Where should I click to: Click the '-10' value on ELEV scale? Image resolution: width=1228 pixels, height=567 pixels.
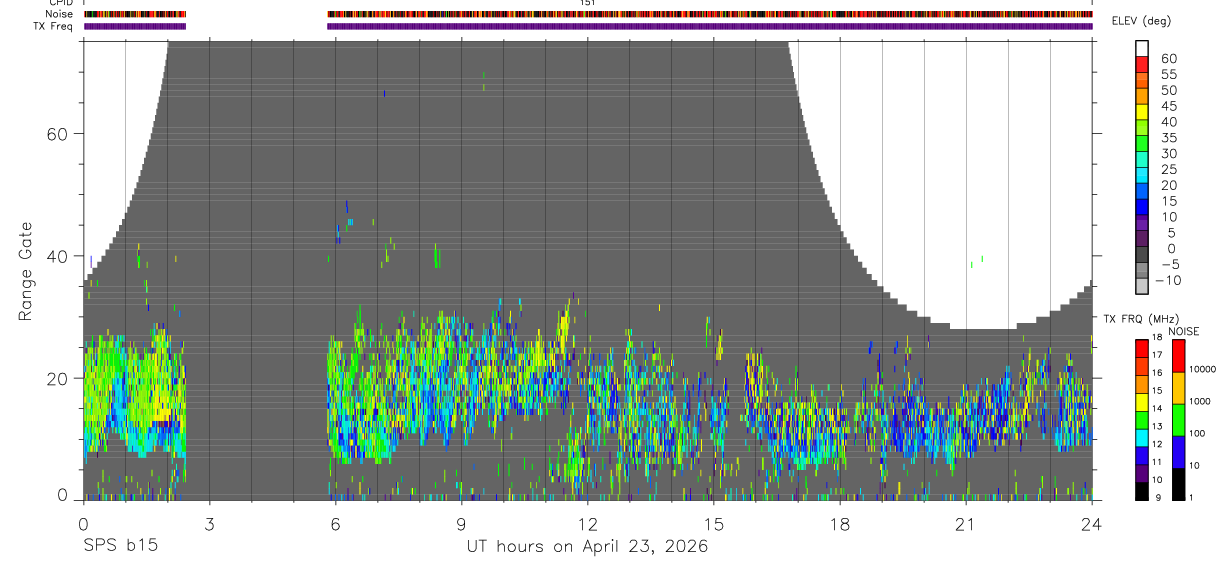click(x=1167, y=280)
